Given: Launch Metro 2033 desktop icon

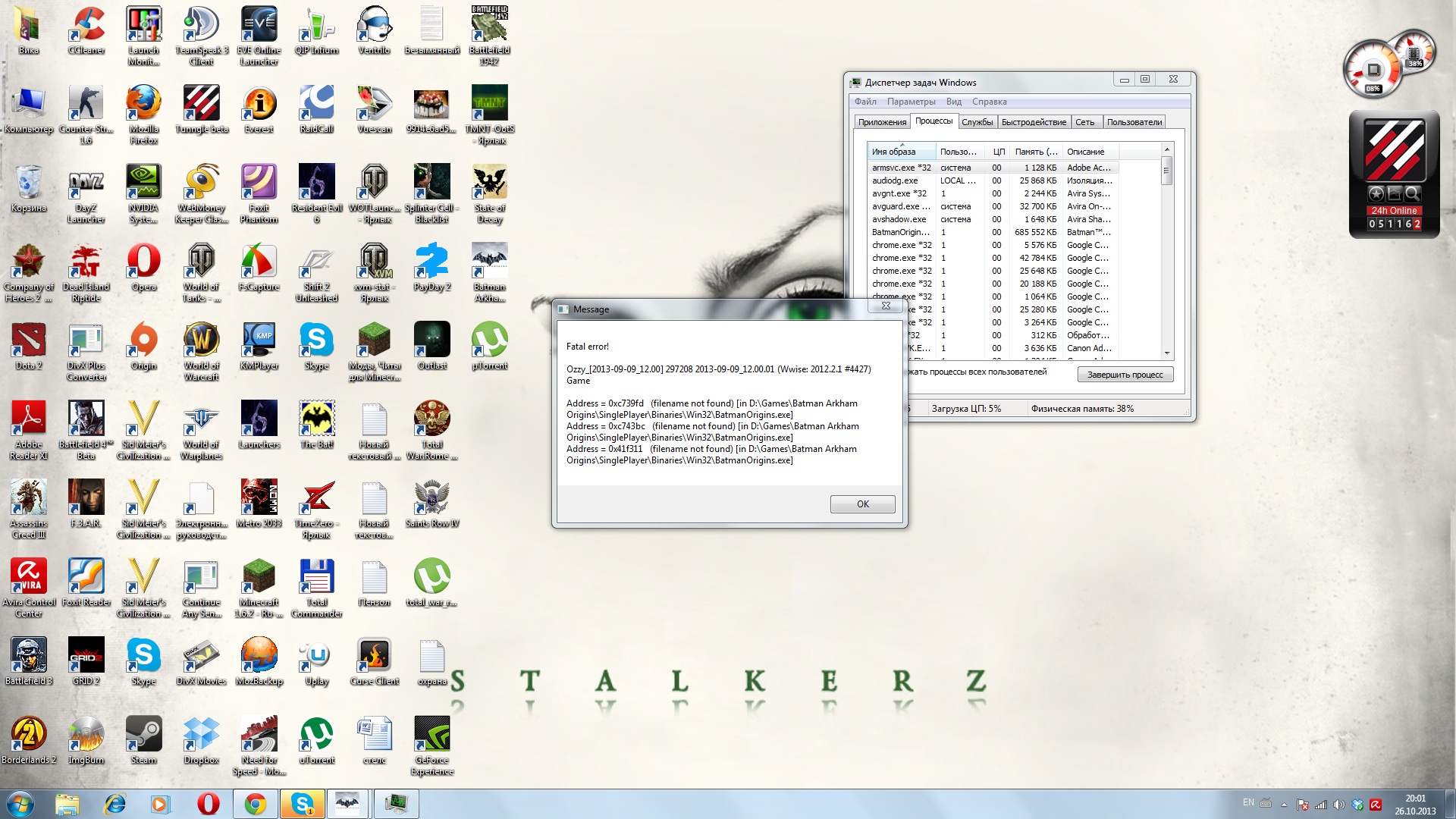Looking at the screenshot, I should point(259,504).
